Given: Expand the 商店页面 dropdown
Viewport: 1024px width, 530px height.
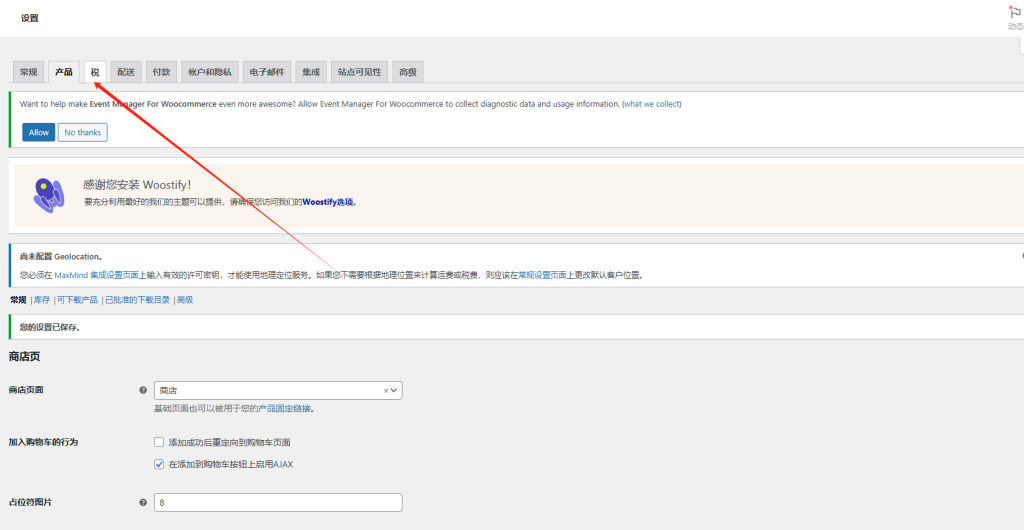Looking at the screenshot, I should pyautogui.click(x=395, y=391).
